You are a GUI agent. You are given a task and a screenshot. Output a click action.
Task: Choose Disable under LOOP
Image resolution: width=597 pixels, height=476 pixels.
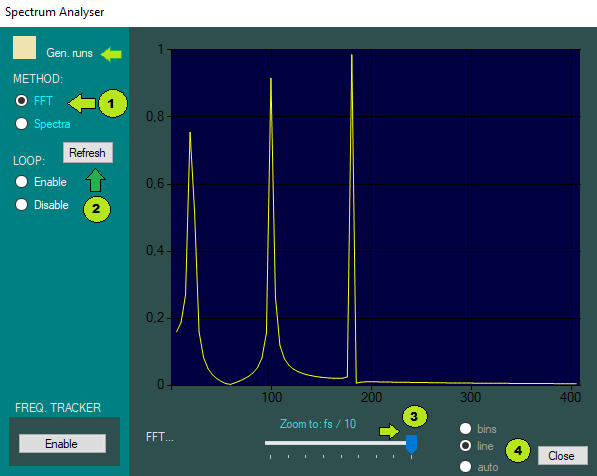[x=21, y=205]
